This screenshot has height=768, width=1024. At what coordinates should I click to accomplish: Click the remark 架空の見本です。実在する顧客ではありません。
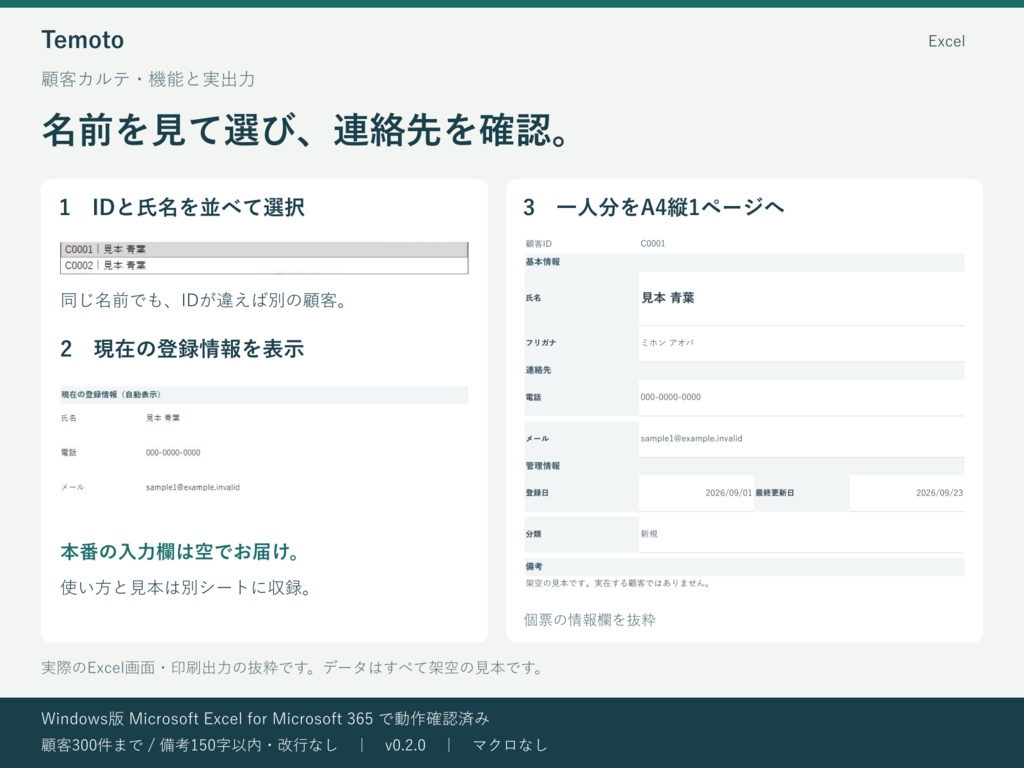tap(618, 583)
